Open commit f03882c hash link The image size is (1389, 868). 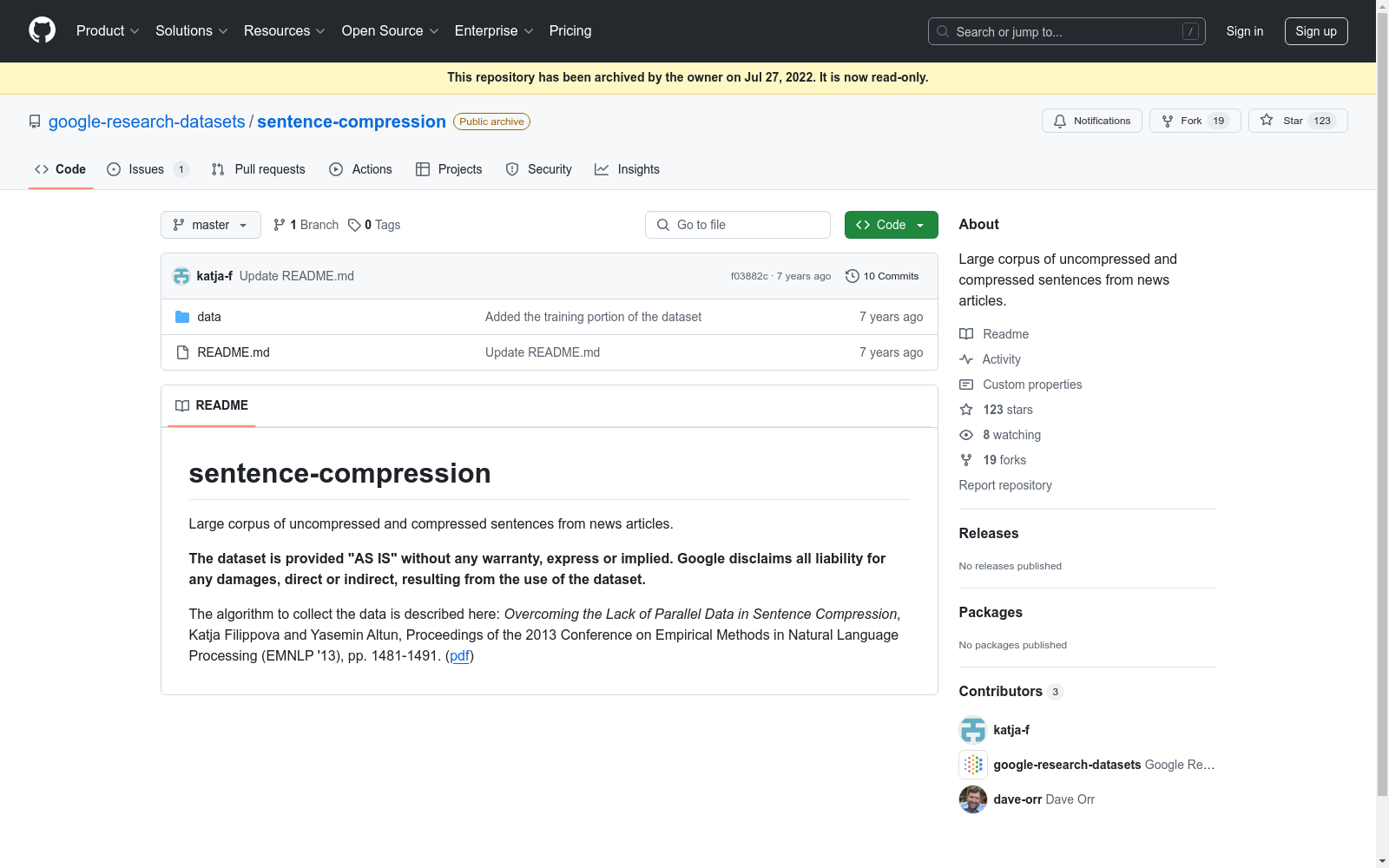click(x=749, y=276)
